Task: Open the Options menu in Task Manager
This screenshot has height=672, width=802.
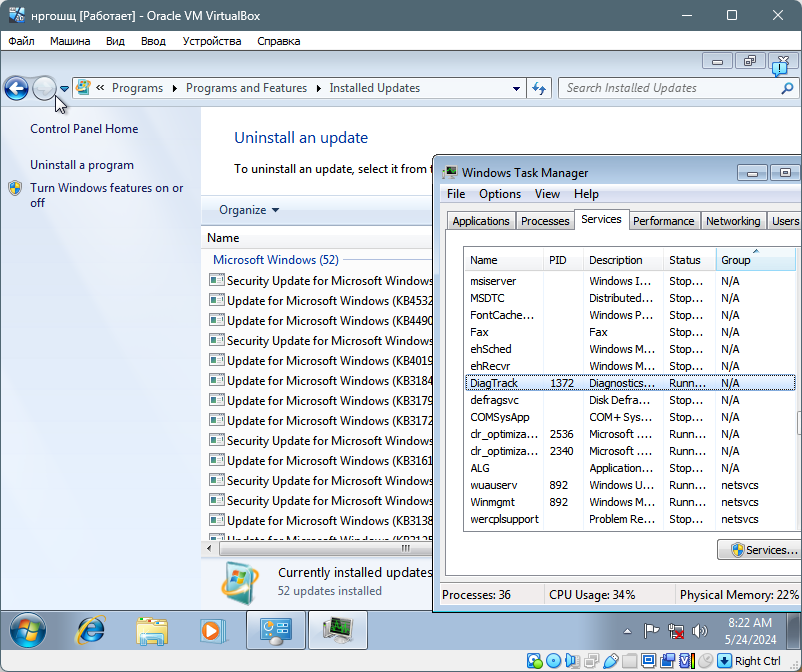Action: (x=499, y=194)
